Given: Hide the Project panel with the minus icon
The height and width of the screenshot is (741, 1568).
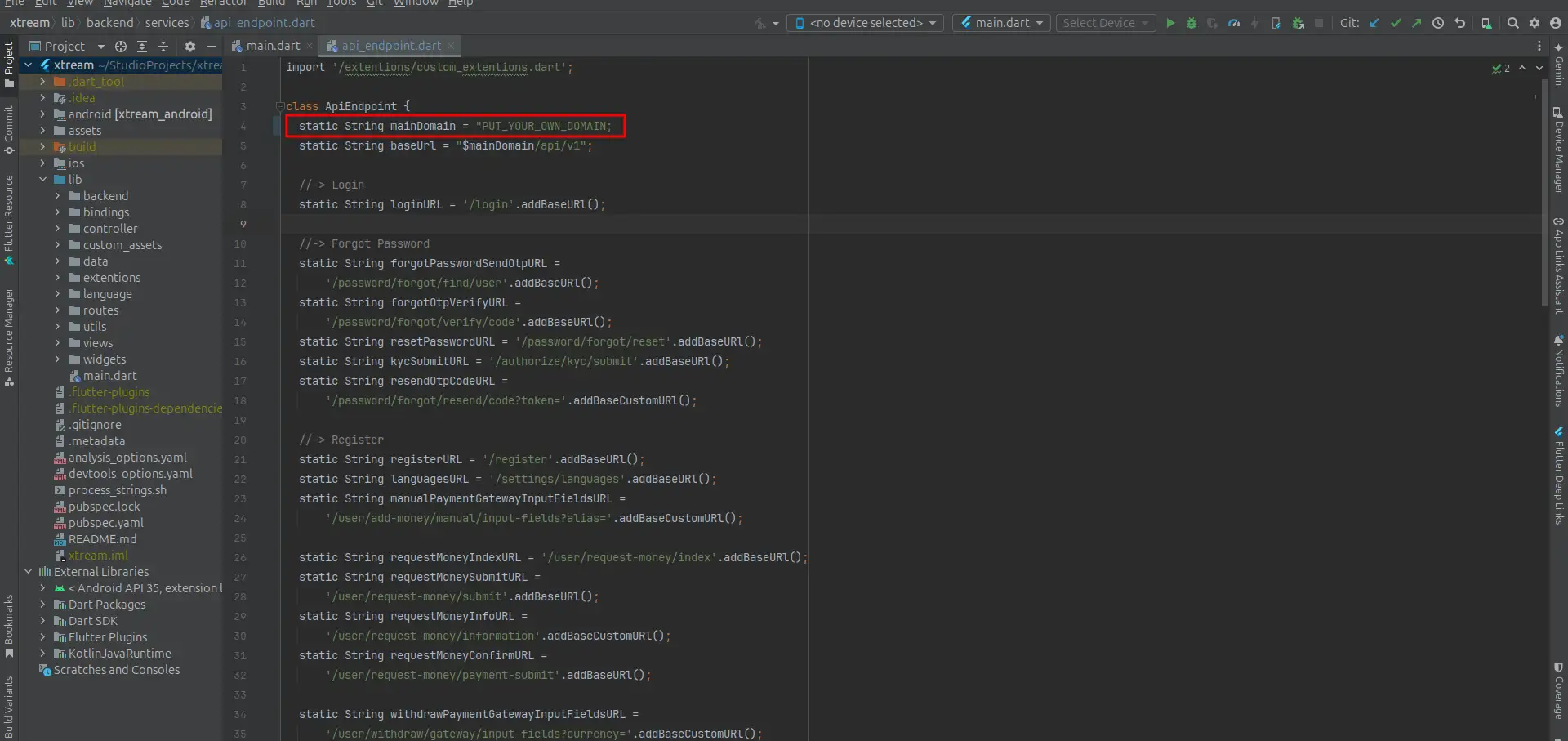Looking at the screenshot, I should (212, 47).
